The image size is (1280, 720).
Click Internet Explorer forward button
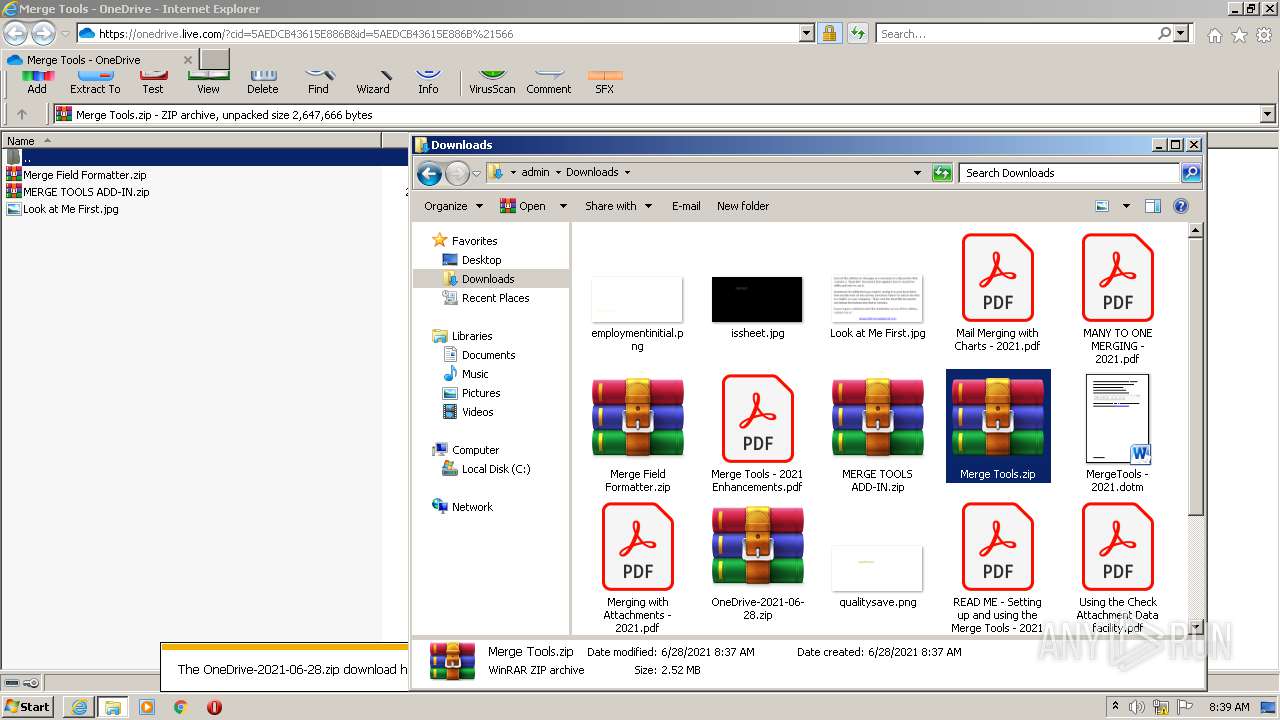tap(43, 34)
